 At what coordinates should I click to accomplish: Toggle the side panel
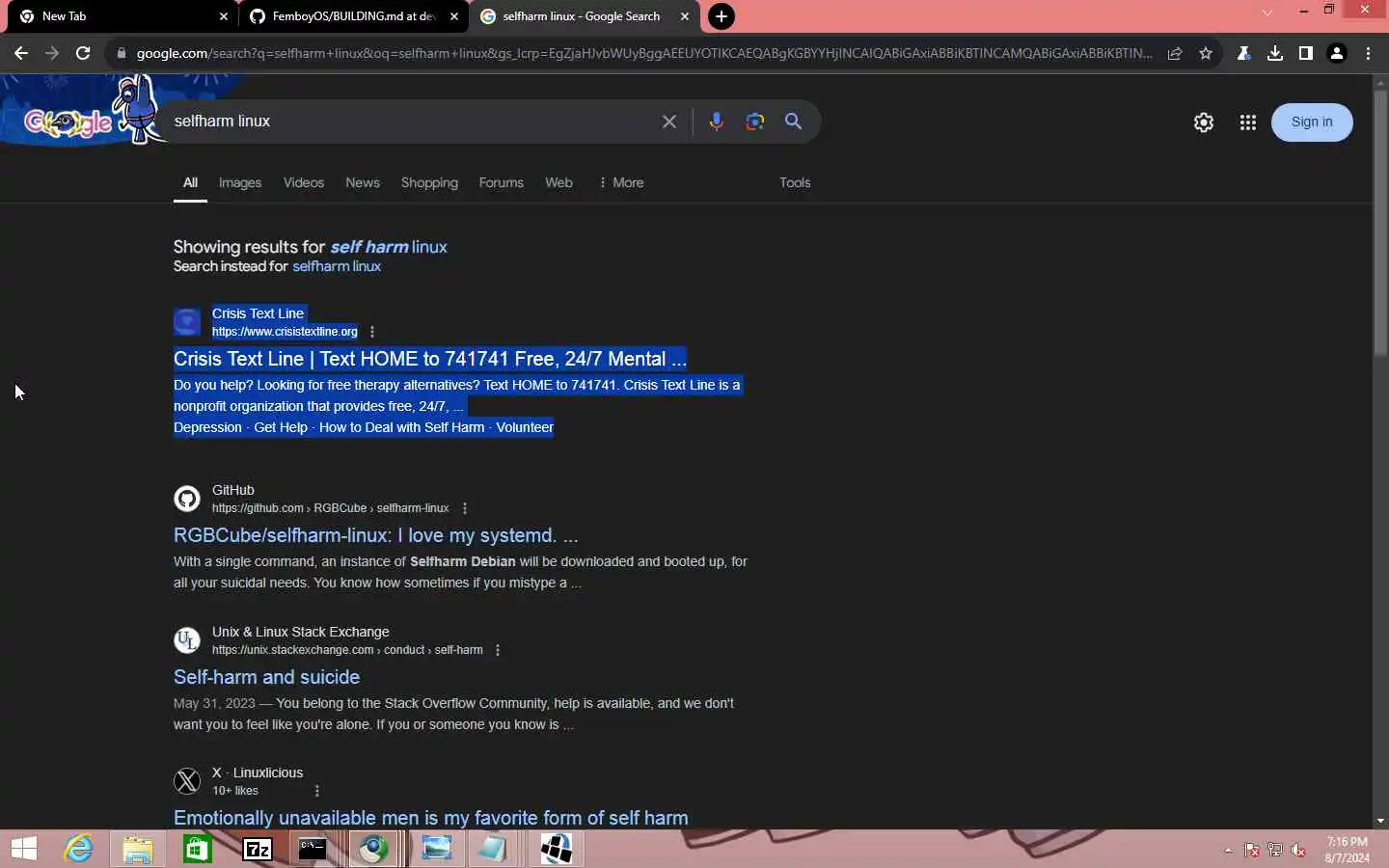[1306, 53]
